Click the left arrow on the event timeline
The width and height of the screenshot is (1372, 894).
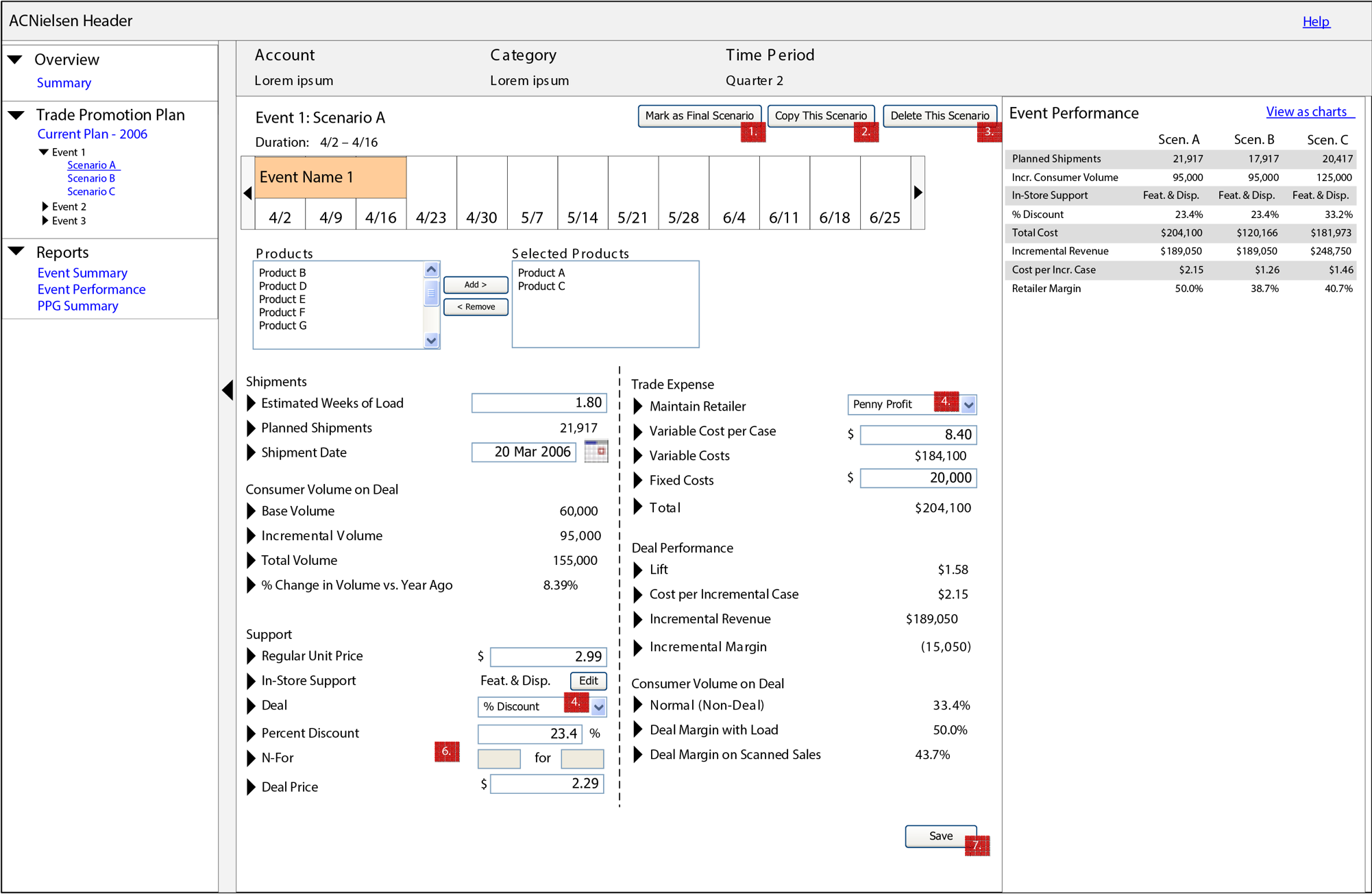[x=247, y=193]
